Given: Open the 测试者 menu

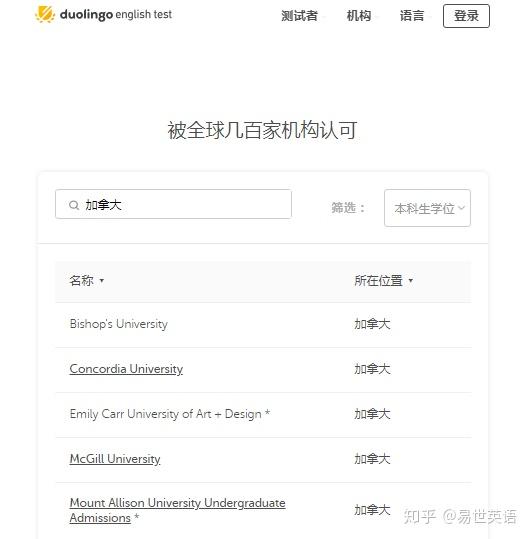Looking at the screenshot, I should coord(299,16).
